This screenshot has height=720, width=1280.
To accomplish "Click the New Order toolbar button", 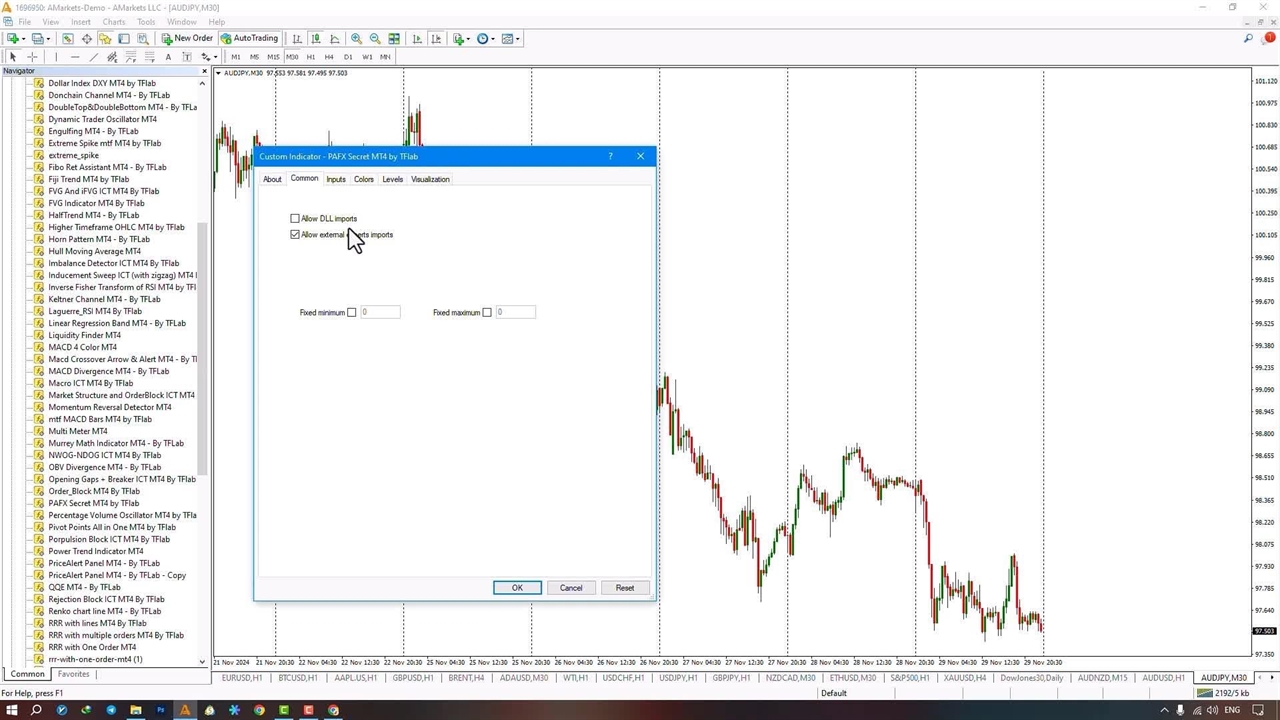I will 187,39.
